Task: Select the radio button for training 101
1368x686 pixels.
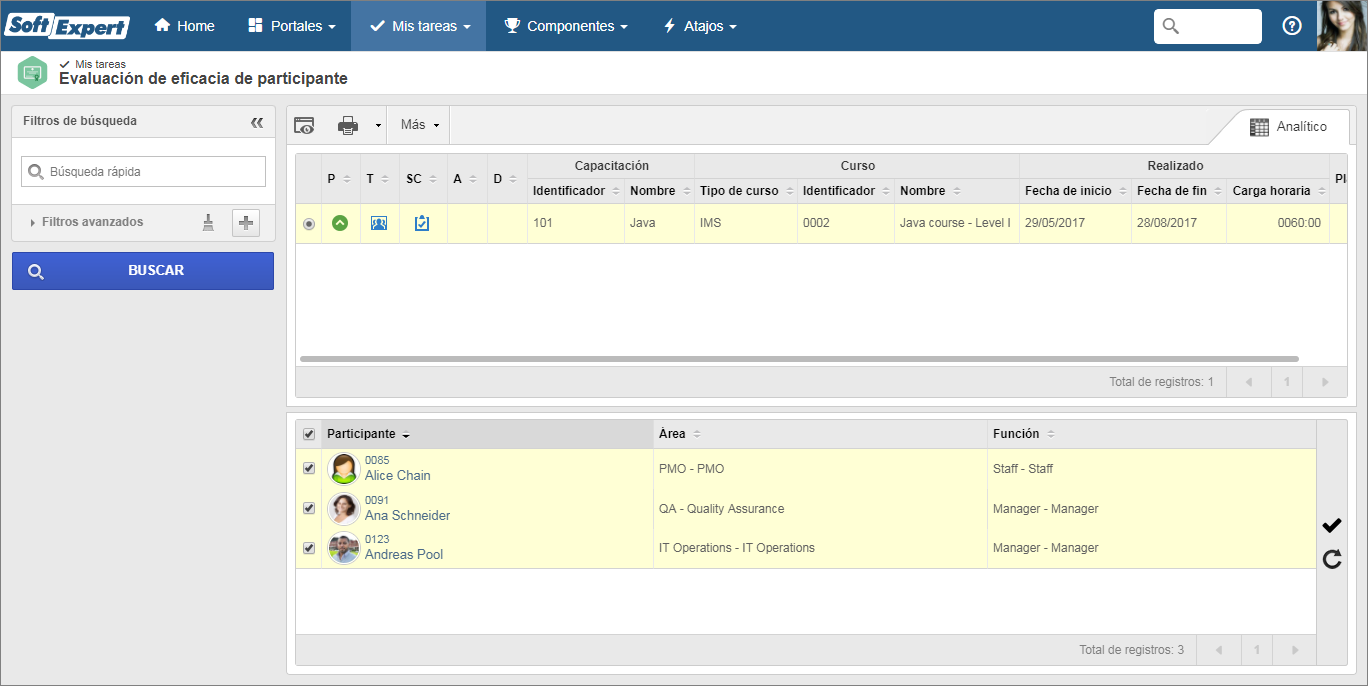Action: tap(309, 224)
